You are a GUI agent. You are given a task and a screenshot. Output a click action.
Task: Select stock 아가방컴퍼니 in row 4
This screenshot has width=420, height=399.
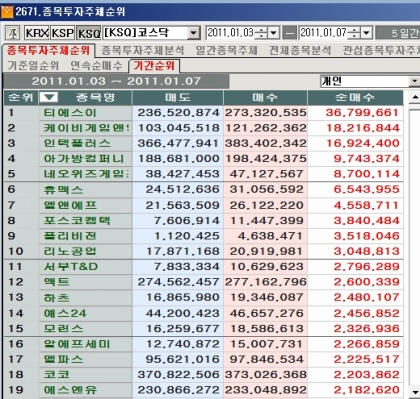84,159
